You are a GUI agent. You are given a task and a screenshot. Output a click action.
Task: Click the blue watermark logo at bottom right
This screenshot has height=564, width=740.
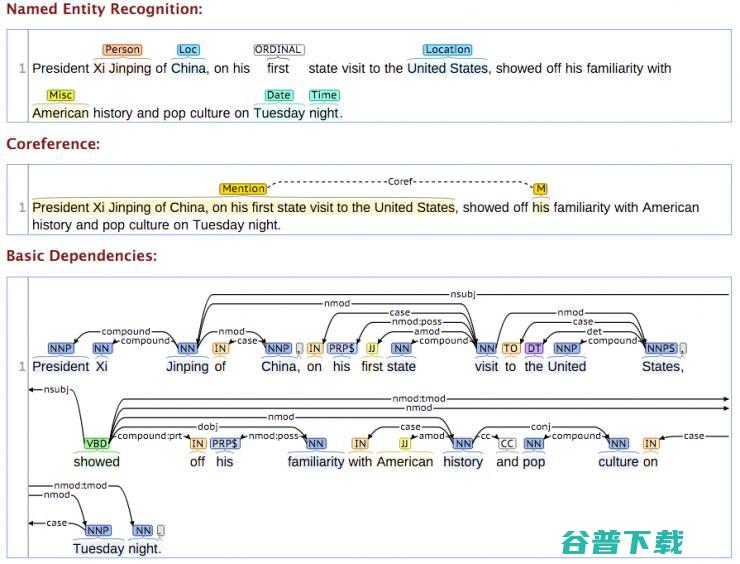click(622, 541)
